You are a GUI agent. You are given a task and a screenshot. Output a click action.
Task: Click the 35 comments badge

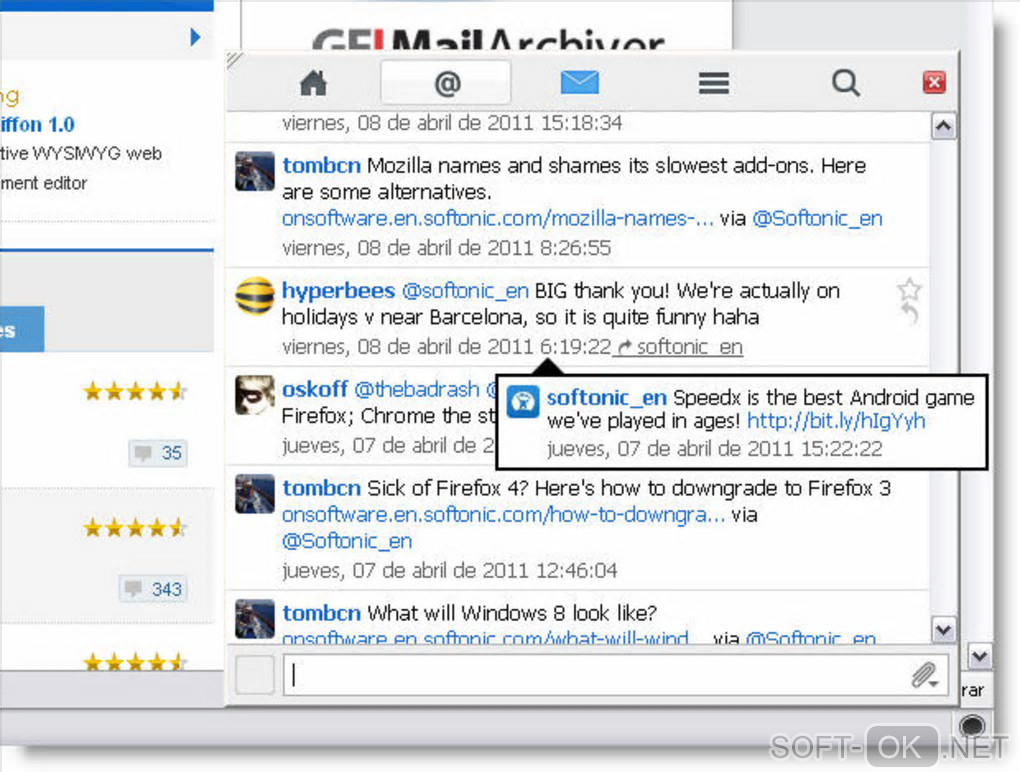(158, 453)
